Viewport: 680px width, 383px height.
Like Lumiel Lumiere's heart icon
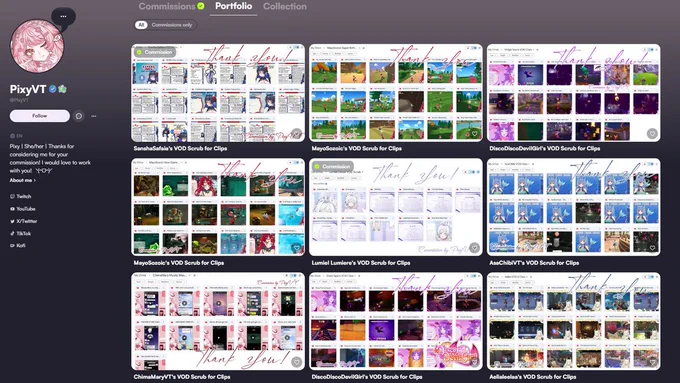[x=474, y=248]
